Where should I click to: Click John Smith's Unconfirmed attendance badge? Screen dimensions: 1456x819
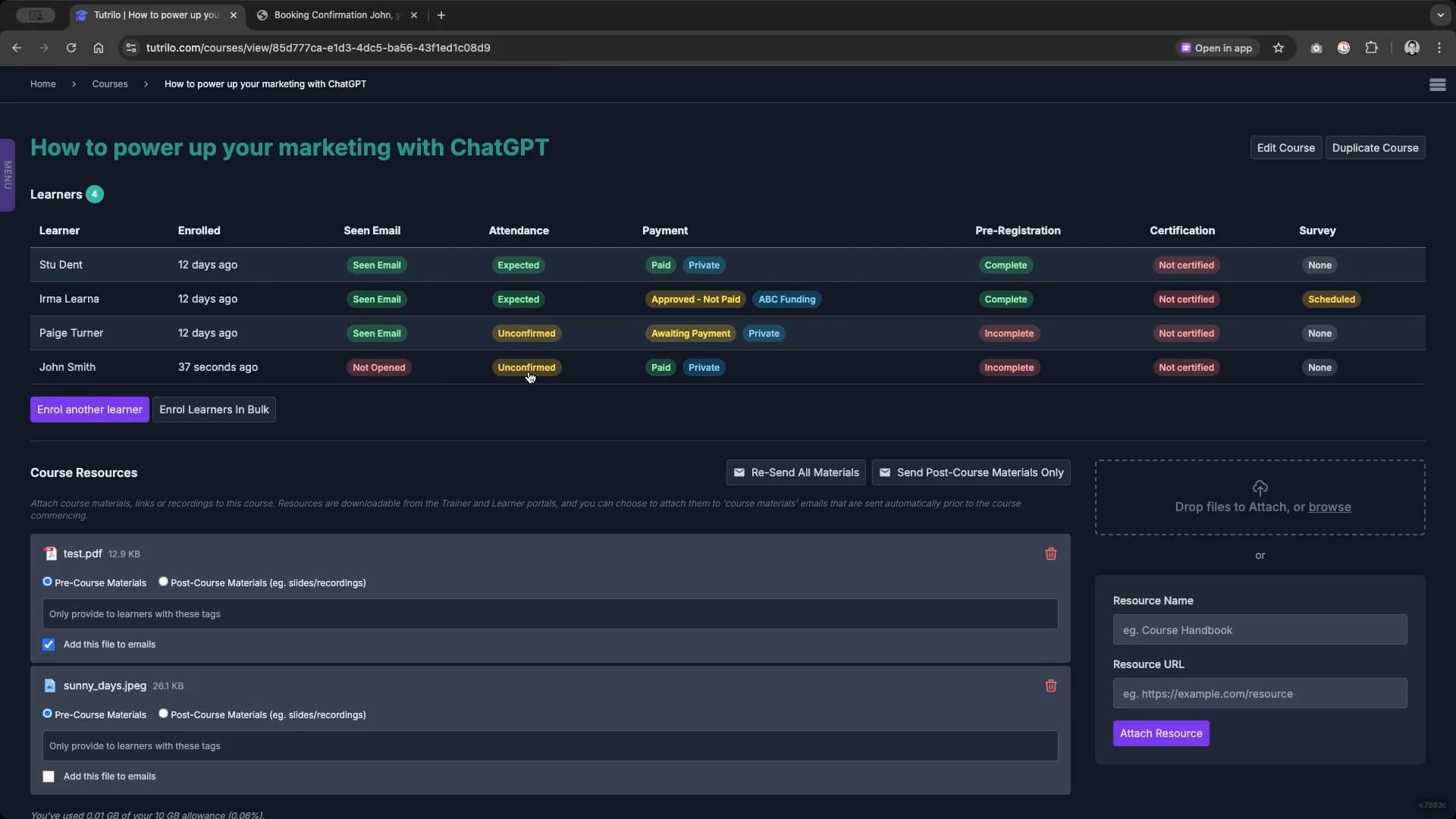(526, 367)
